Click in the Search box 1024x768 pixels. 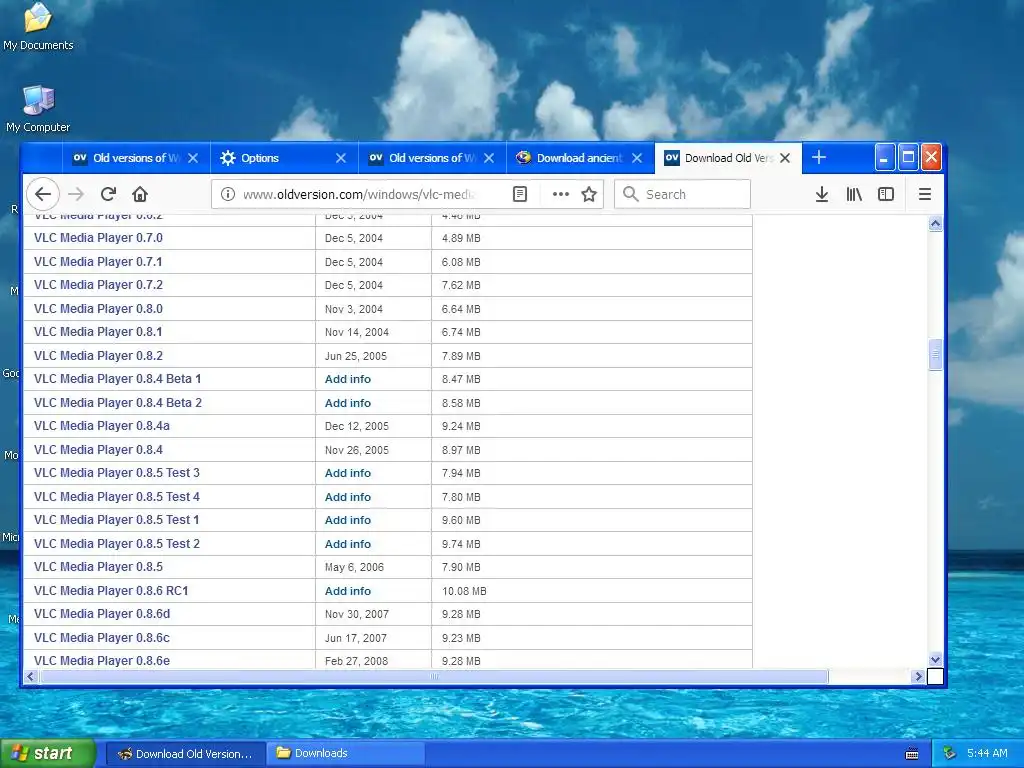pos(682,194)
